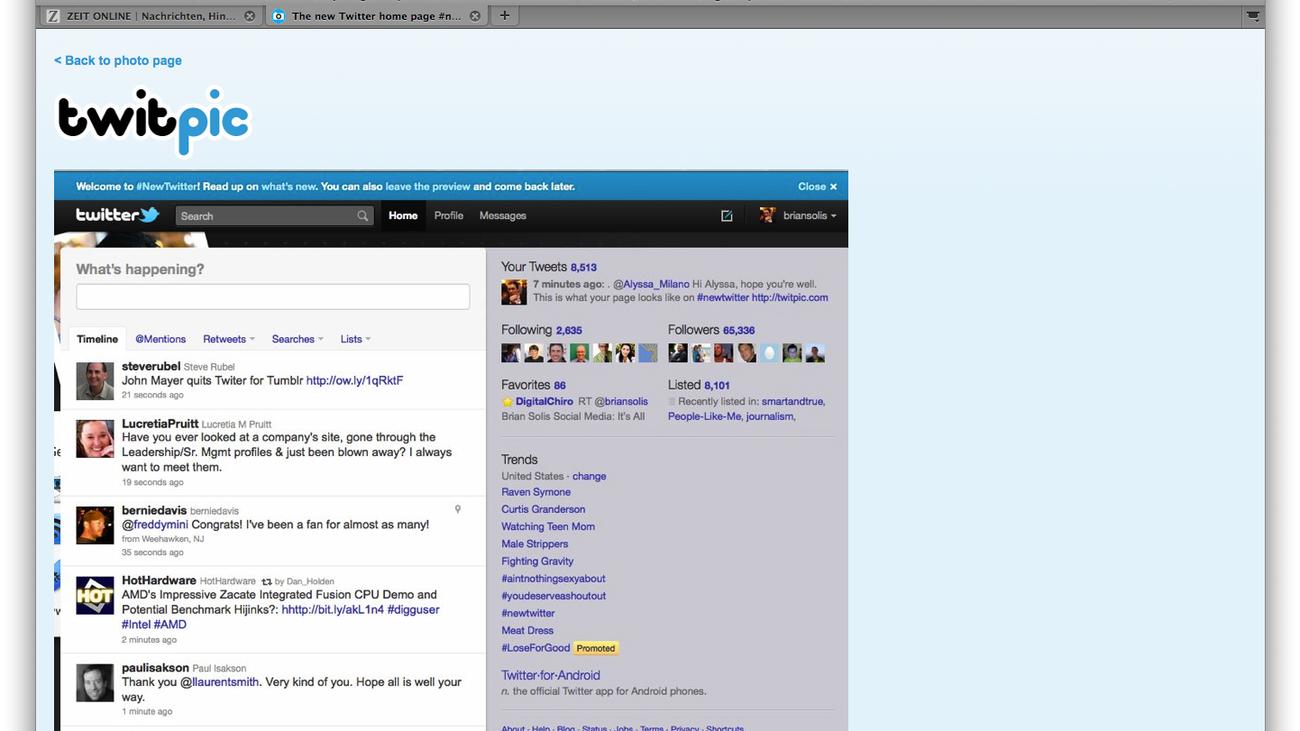Viewport: 1300px width, 731px height.
Task: Open the Lists dropdown tab
Action: coord(355,339)
